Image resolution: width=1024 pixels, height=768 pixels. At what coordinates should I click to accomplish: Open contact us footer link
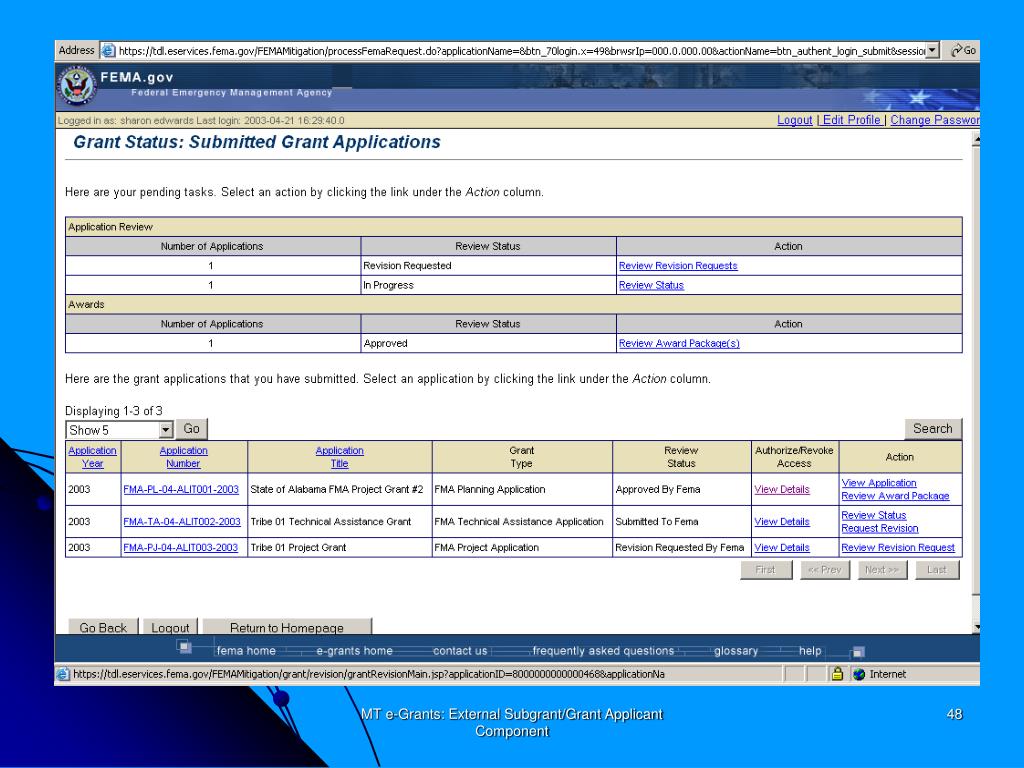pyautogui.click(x=460, y=651)
